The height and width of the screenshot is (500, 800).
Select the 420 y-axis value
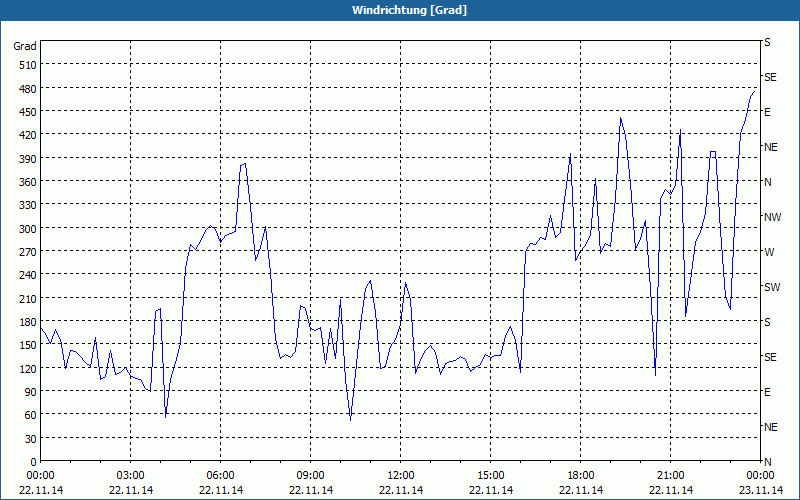(29, 135)
